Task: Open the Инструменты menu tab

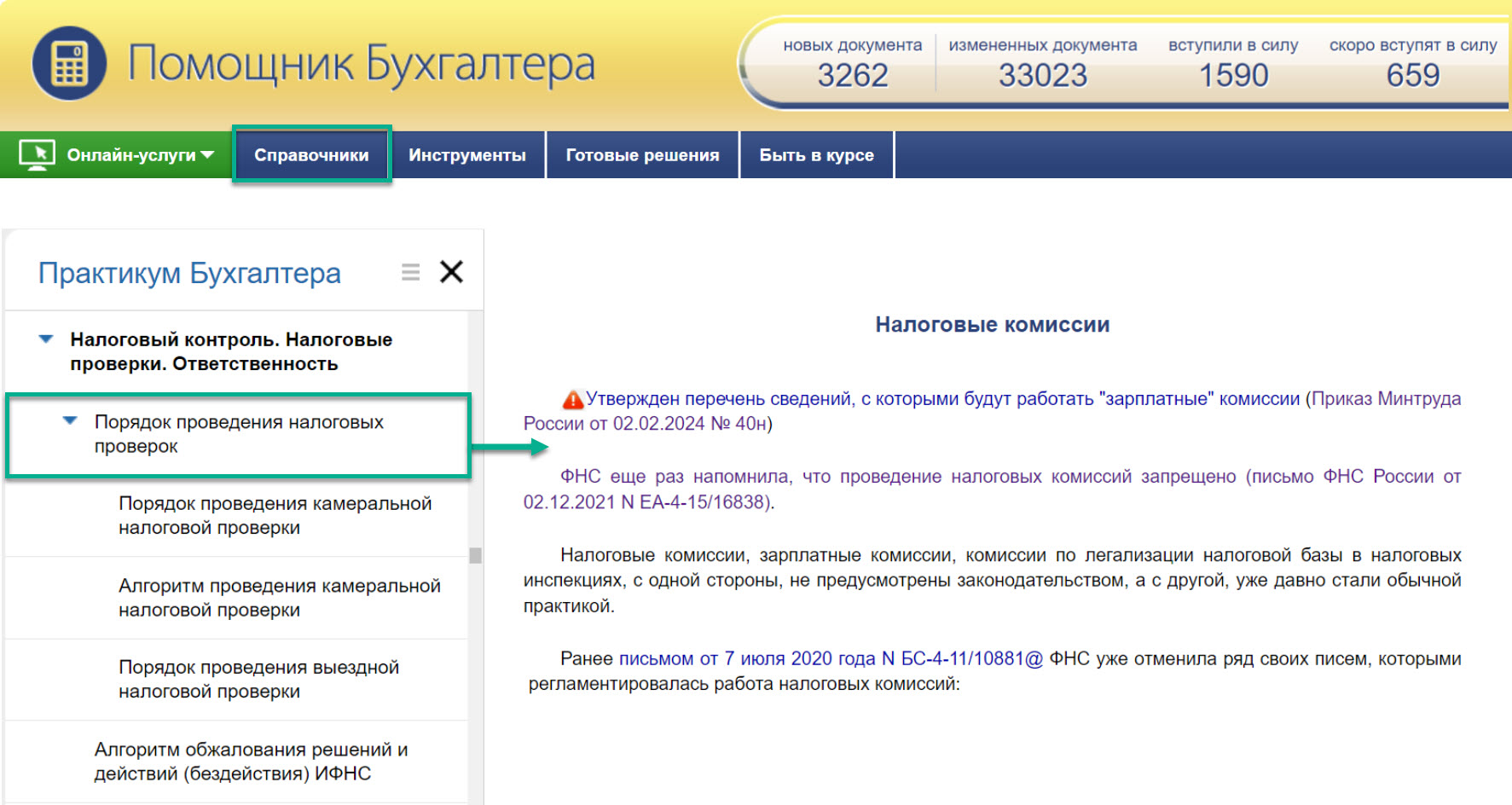Action: [466, 155]
